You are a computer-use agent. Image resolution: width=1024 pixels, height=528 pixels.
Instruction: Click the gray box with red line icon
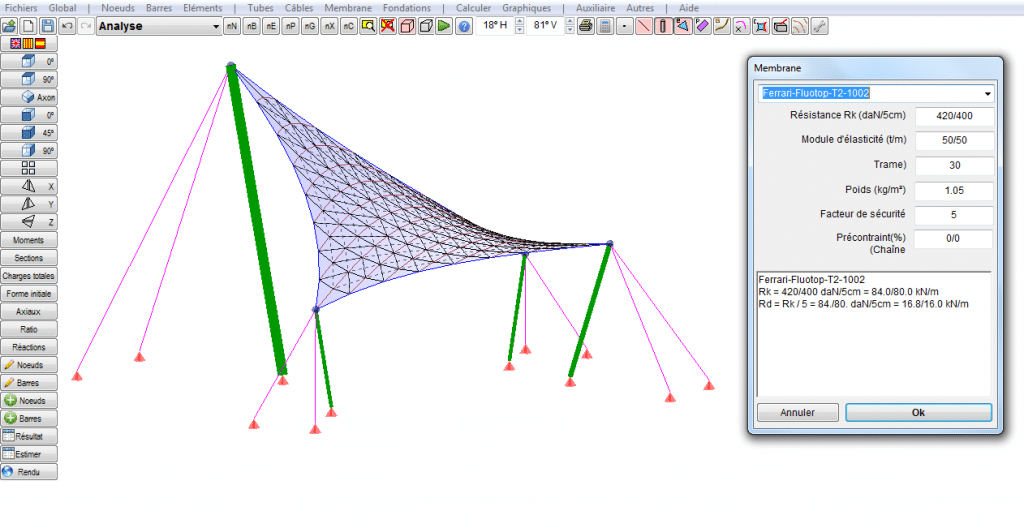[x=780, y=26]
